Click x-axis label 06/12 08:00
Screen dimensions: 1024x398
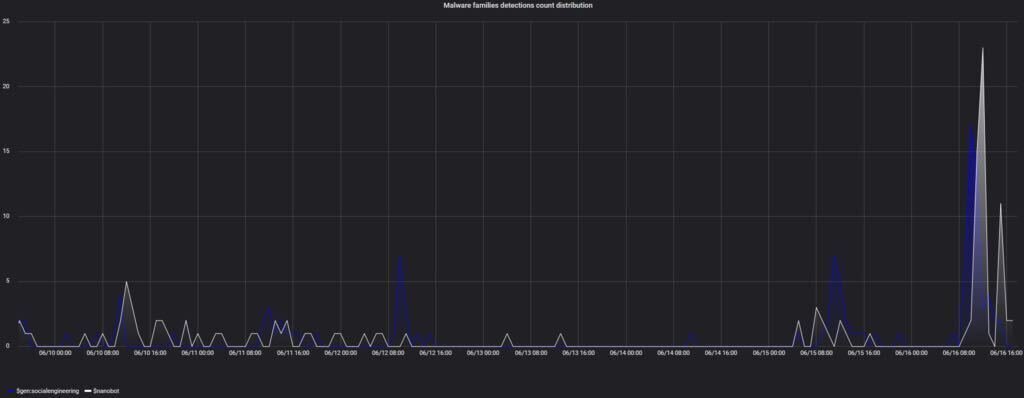(388, 354)
